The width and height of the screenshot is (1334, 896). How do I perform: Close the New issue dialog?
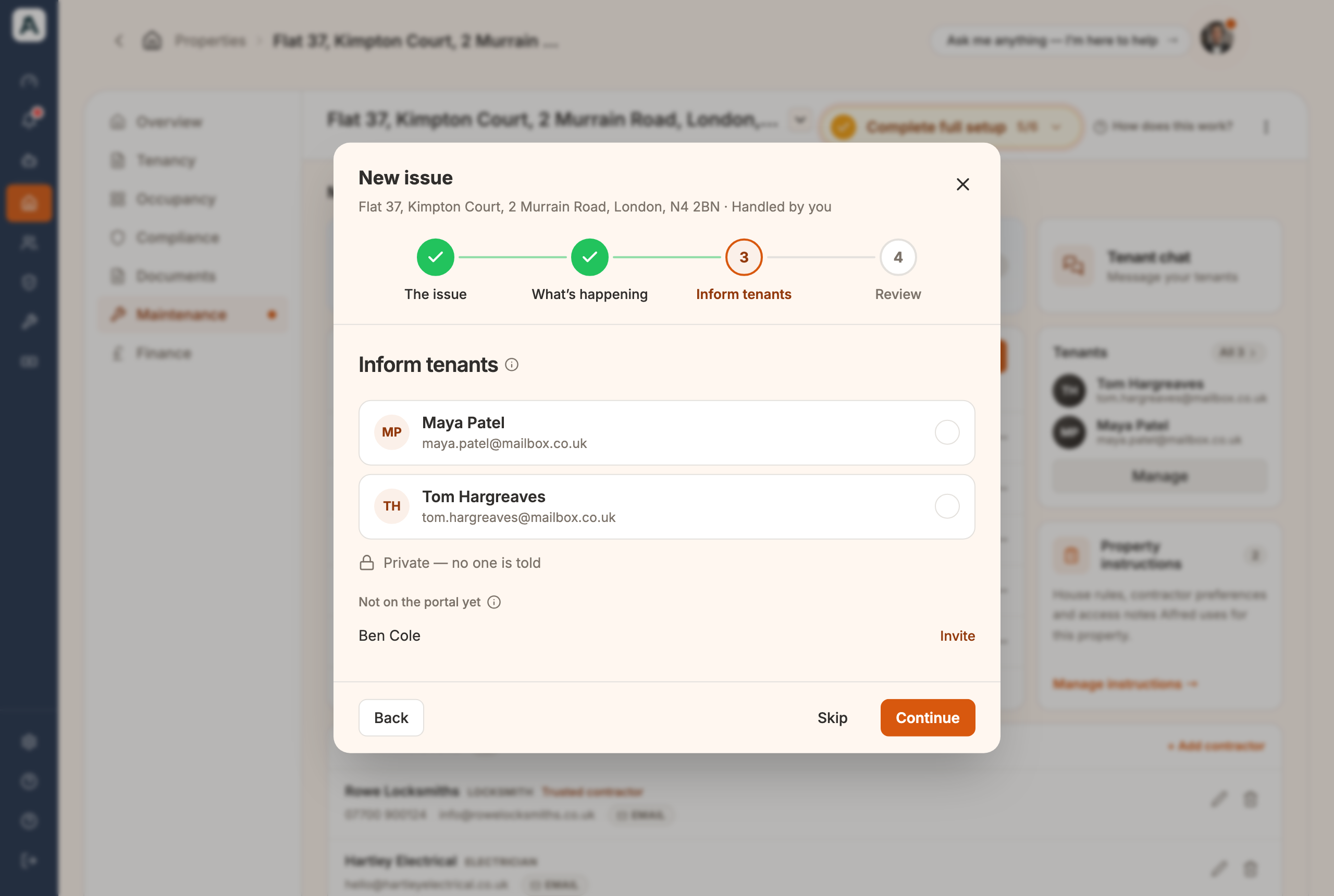click(x=962, y=184)
